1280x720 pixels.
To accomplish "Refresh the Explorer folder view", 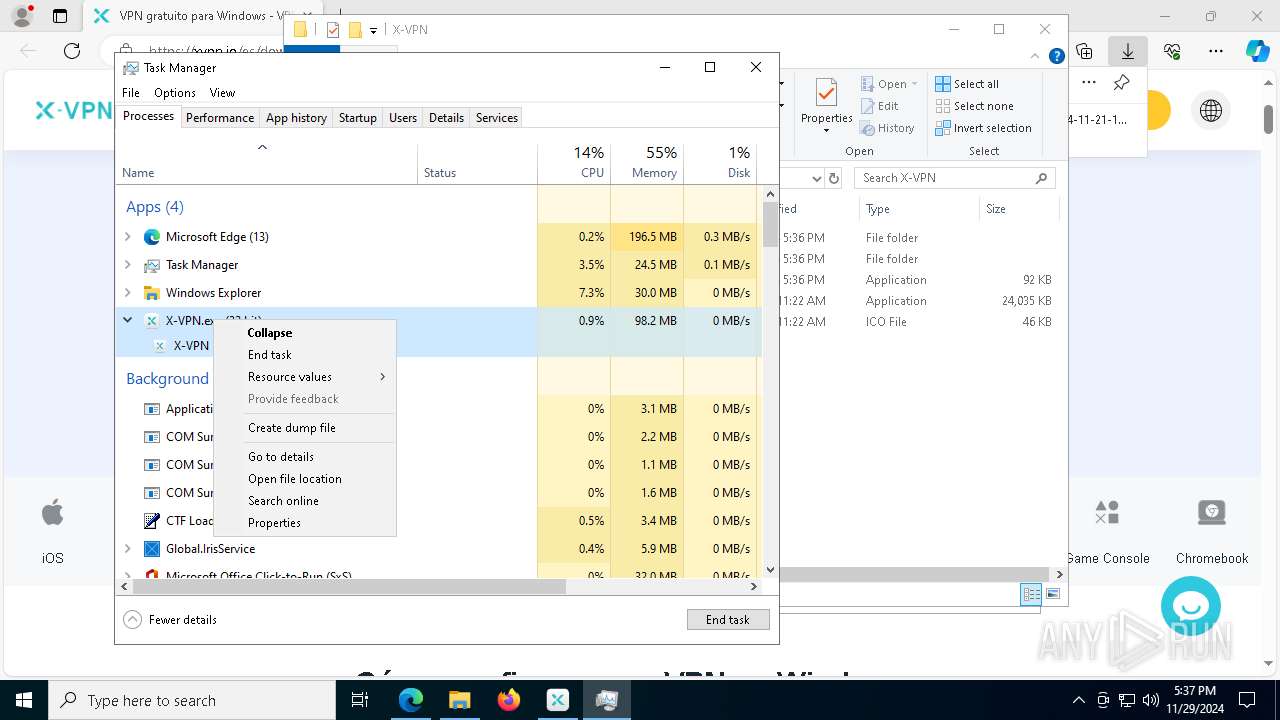I will coord(835,178).
